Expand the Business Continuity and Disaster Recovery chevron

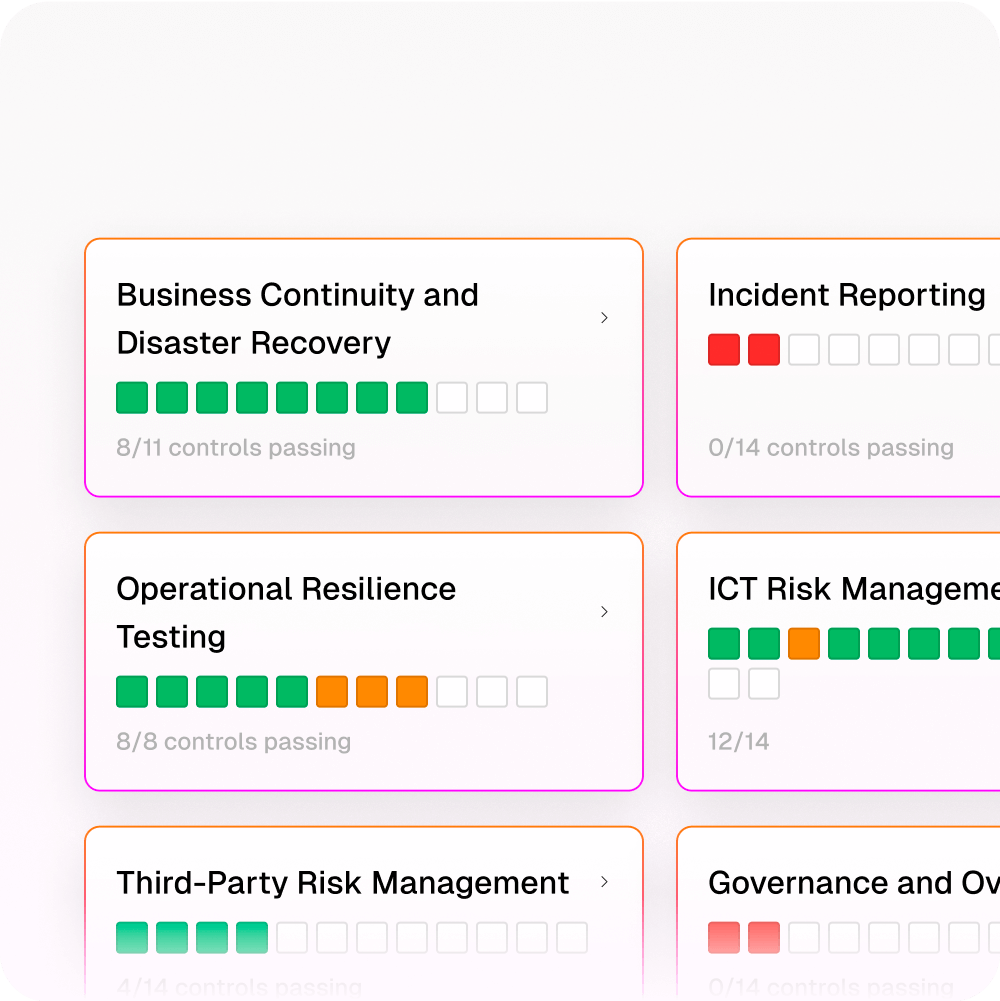click(604, 318)
